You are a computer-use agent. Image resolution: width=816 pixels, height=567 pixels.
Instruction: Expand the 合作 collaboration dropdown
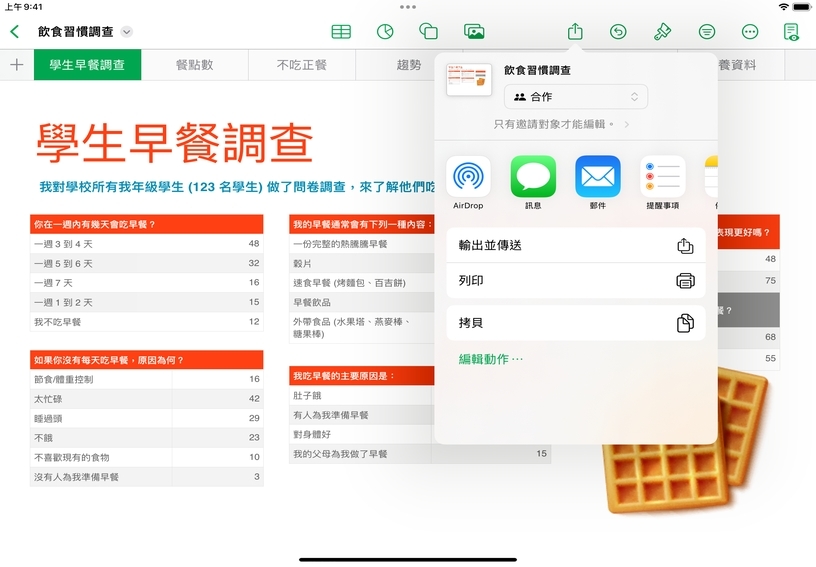[x=576, y=97]
